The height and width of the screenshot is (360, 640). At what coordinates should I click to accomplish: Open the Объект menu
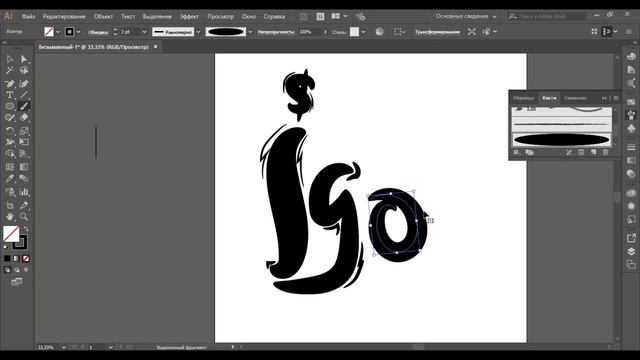(x=103, y=16)
